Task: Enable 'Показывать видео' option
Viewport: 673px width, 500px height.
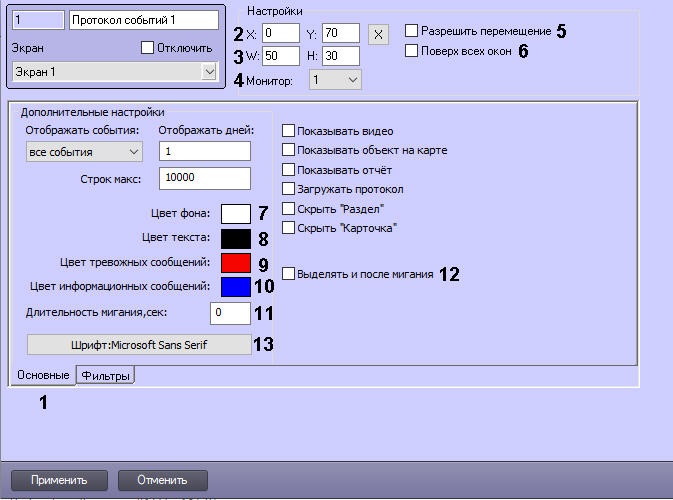Action: coord(289,131)
